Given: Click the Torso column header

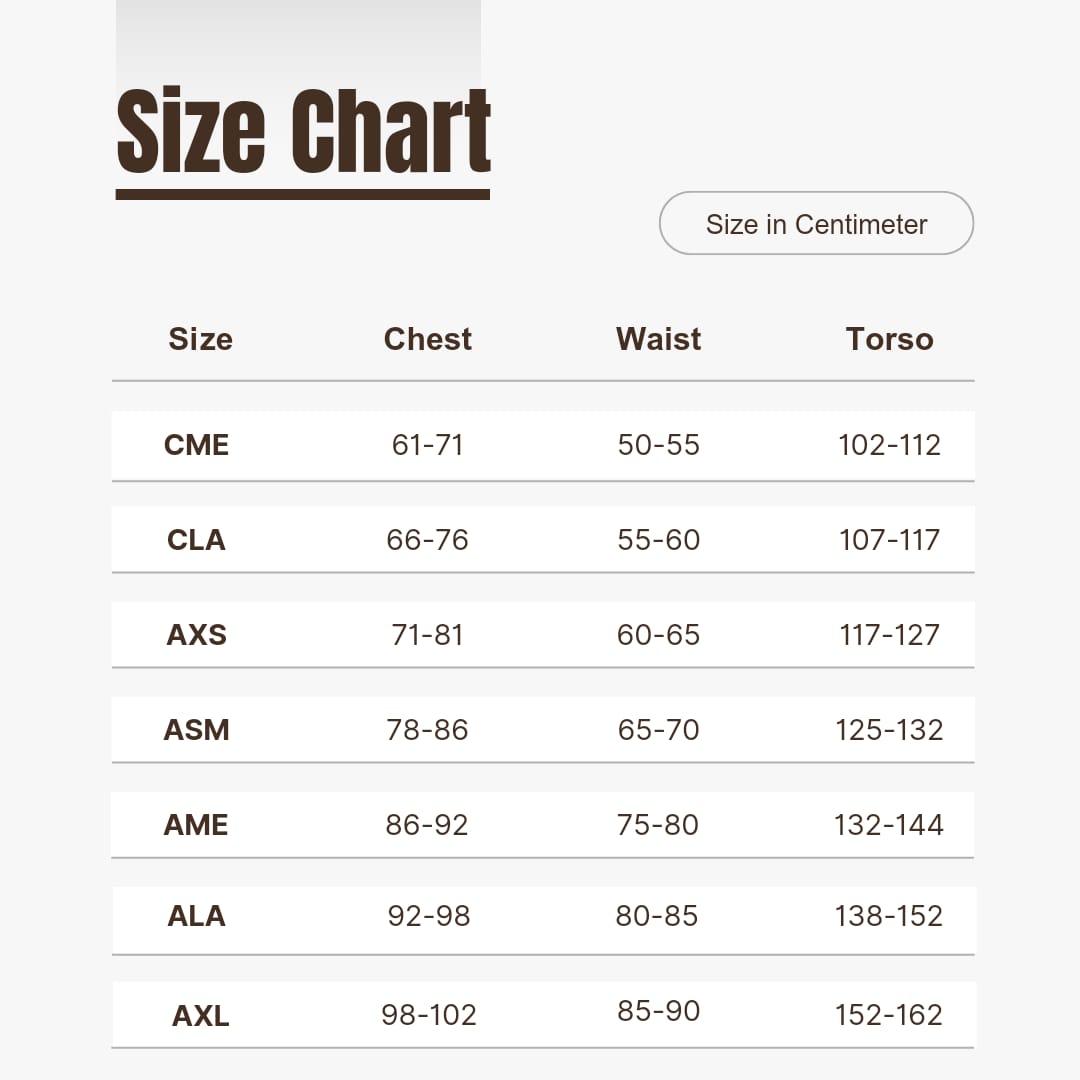Looking at the screenshot, I should (889, 339).
